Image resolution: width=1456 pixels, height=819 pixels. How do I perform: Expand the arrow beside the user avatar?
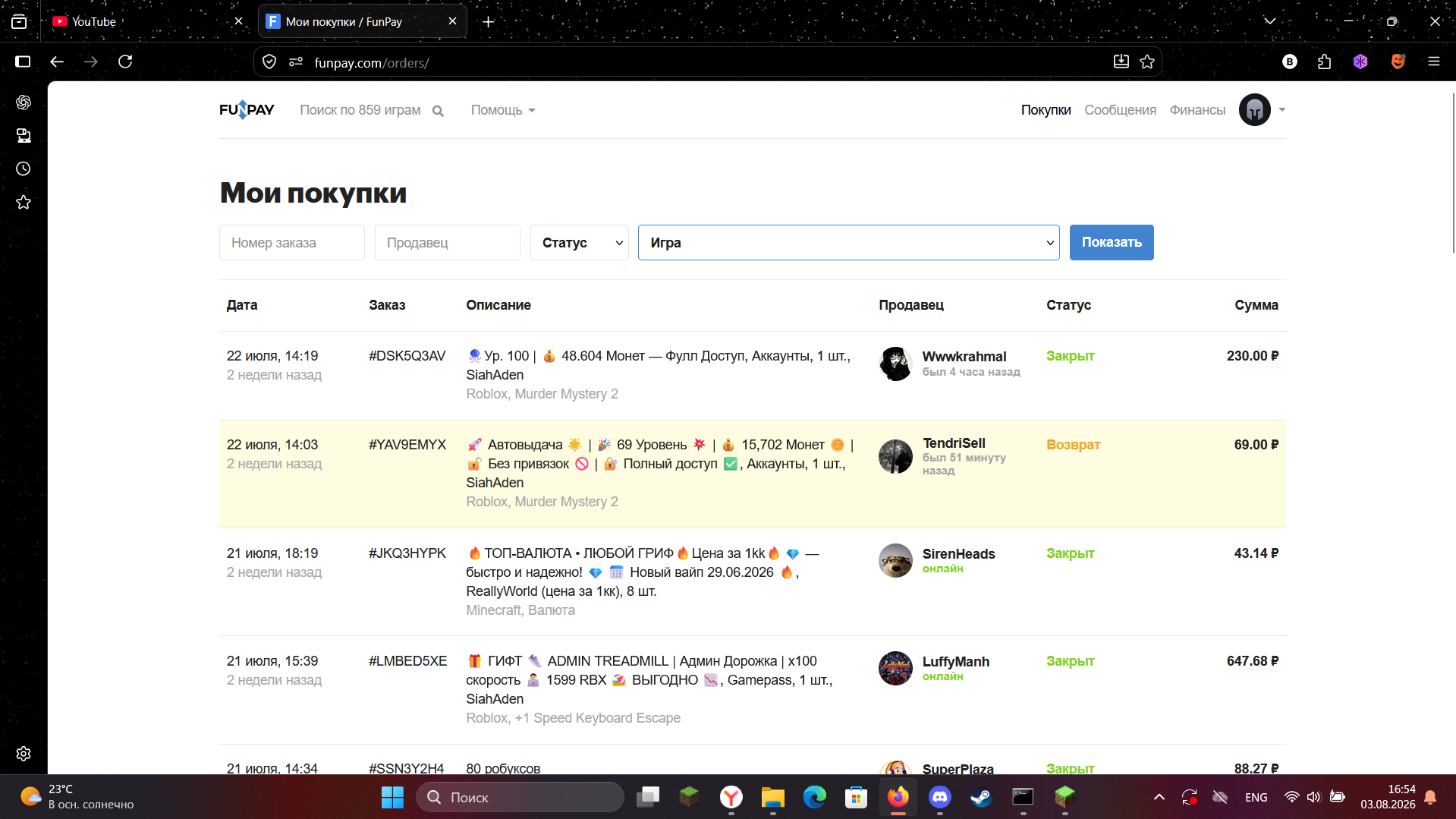(x=1281, y=110)
